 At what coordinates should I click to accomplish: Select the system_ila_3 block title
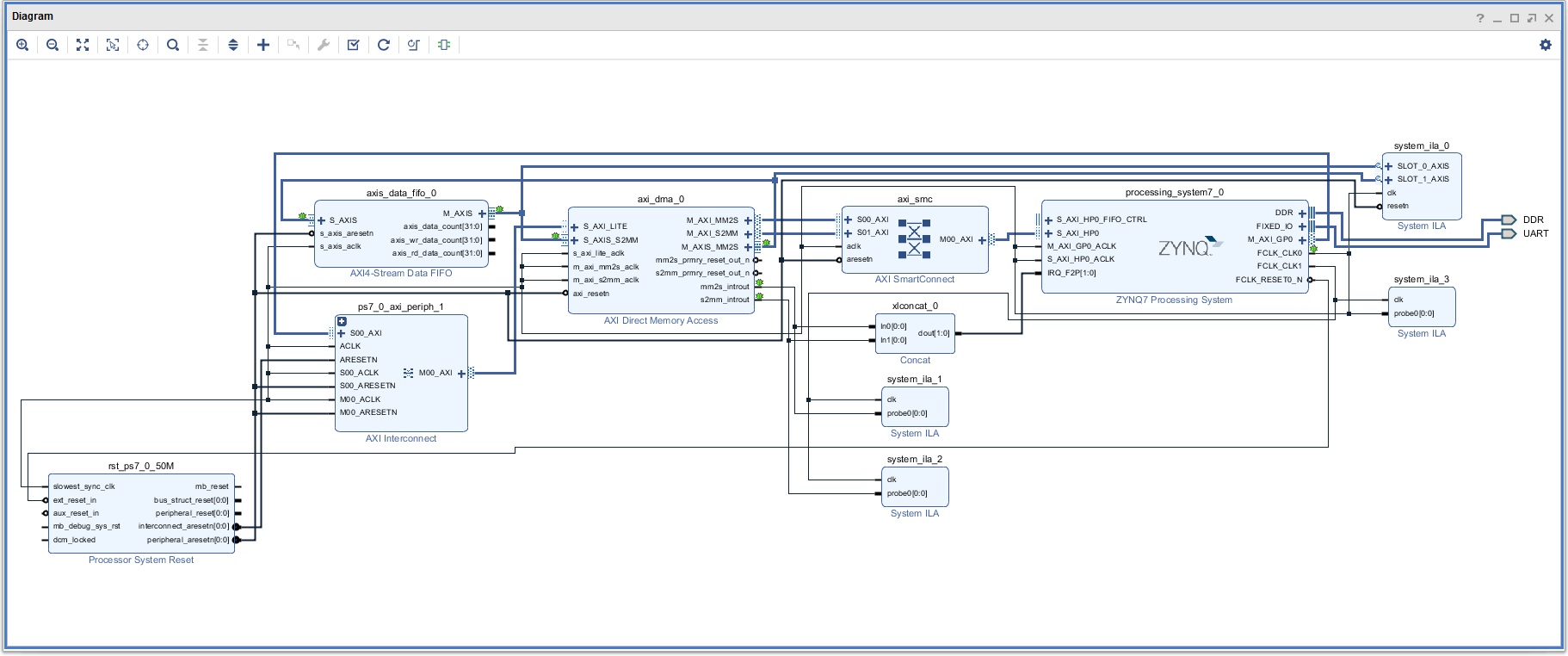(1422, 279)
